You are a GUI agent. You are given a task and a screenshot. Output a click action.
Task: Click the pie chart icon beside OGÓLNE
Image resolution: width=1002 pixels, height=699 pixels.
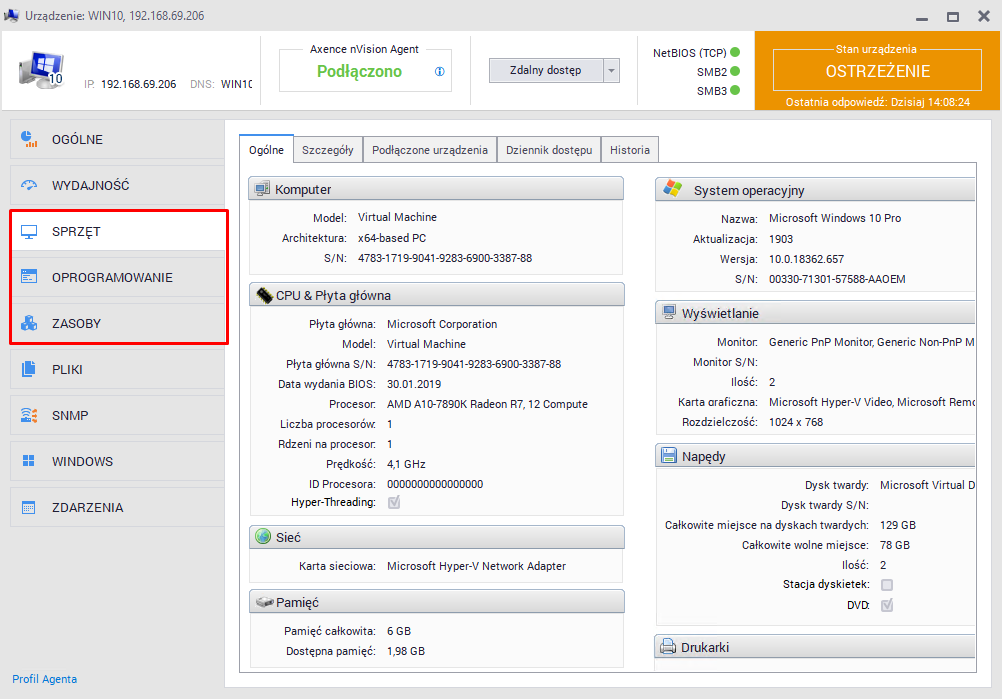point(29,139)
